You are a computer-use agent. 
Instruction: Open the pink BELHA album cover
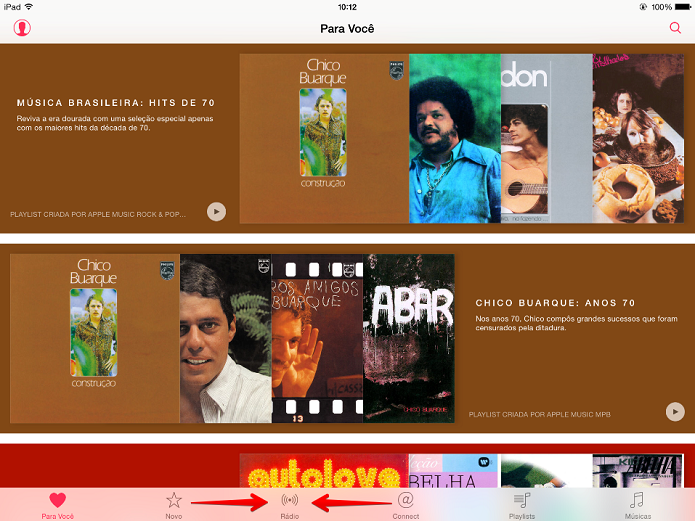(455, 470)
